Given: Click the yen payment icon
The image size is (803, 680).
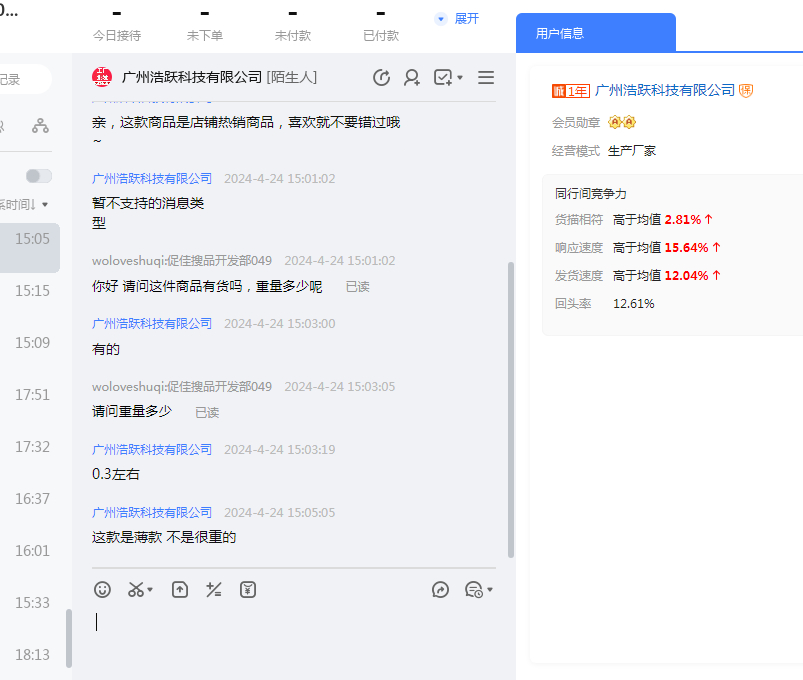Looking at the screenshot, I should click(x=248, y=590).
